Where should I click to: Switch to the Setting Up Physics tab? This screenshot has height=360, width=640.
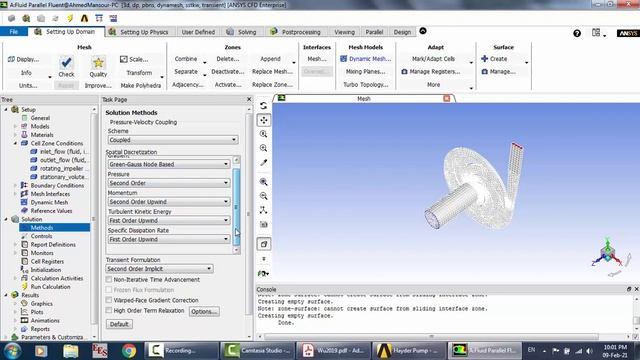coord(139,32)
